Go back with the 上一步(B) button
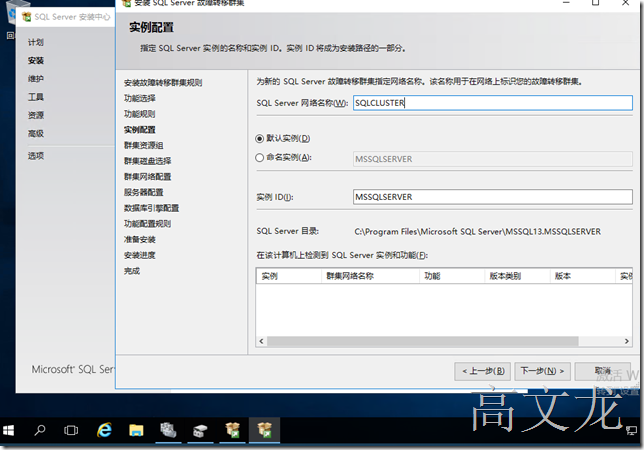The width and height of the screenshot is (644, 450). point(483,371)
